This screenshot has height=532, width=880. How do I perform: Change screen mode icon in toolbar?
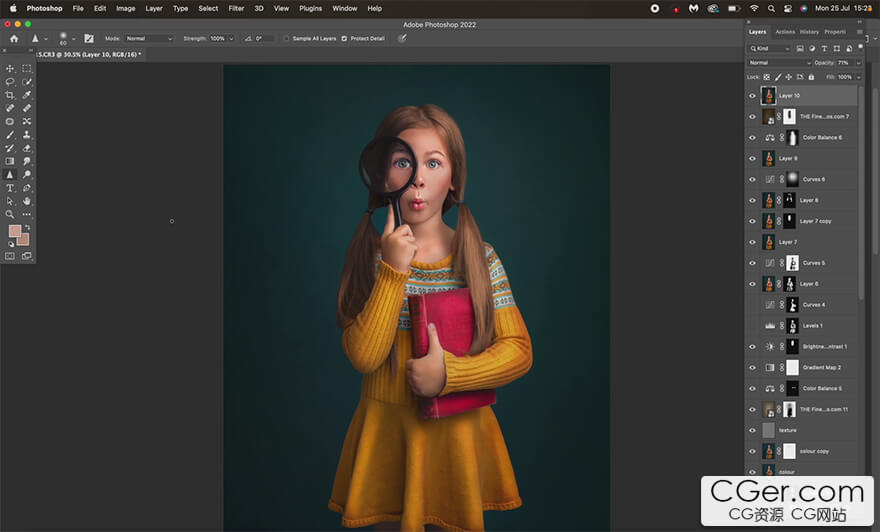tap(26, 256)
